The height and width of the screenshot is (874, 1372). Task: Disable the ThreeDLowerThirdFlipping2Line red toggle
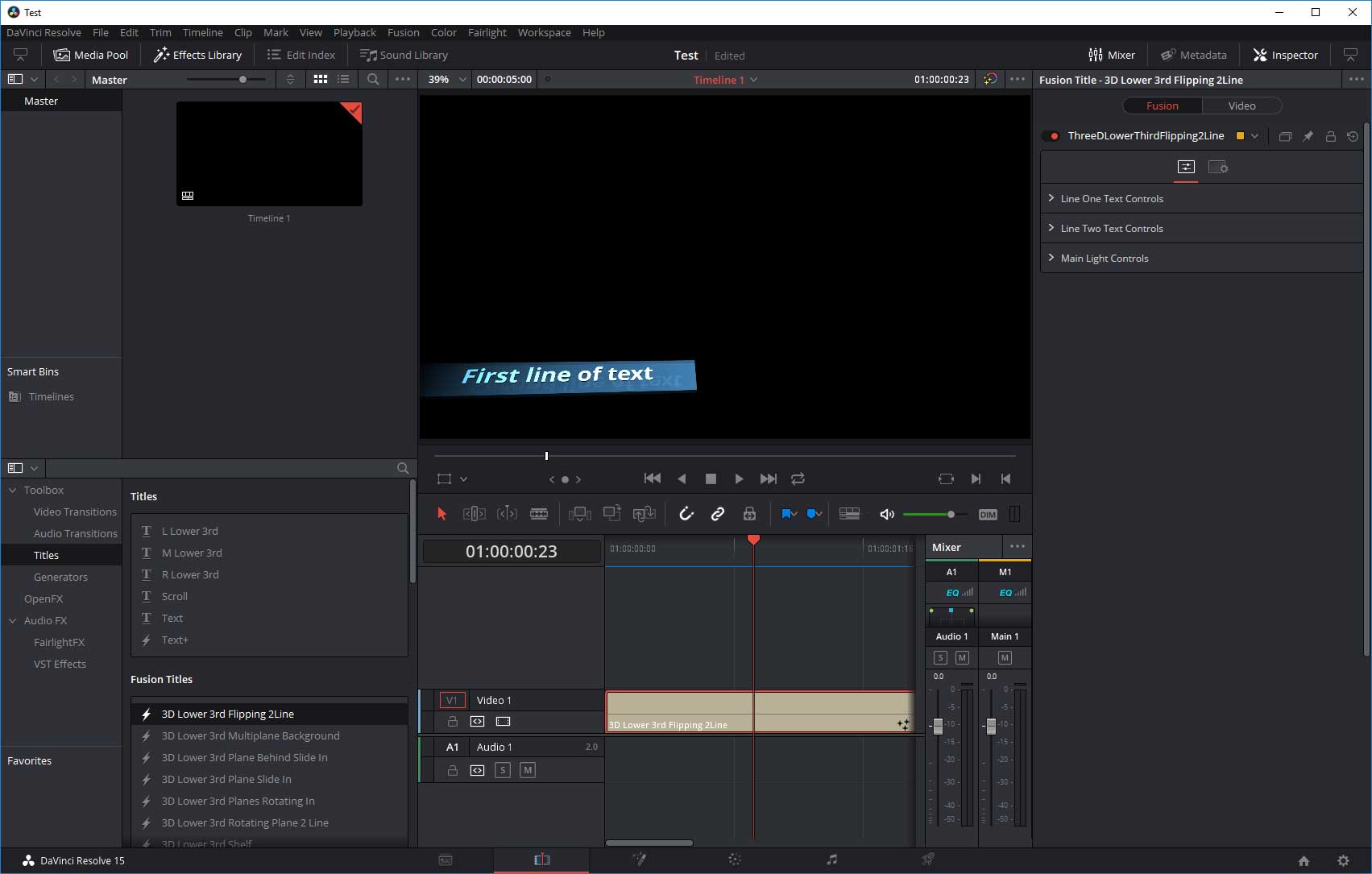[1051, 136]
